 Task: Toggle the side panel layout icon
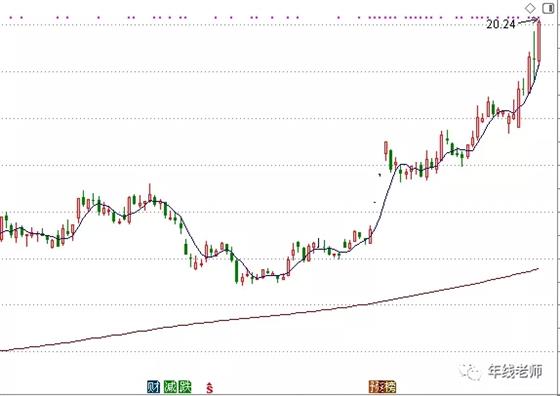548,9
